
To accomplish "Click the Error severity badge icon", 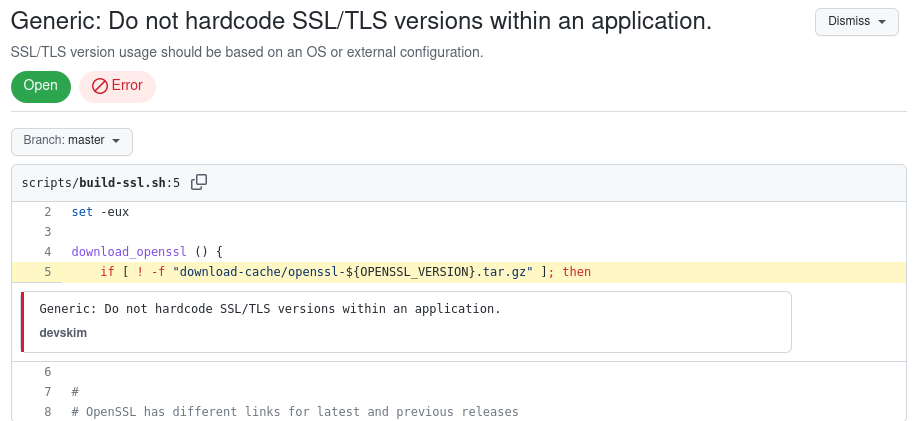I will pos(100,86).
